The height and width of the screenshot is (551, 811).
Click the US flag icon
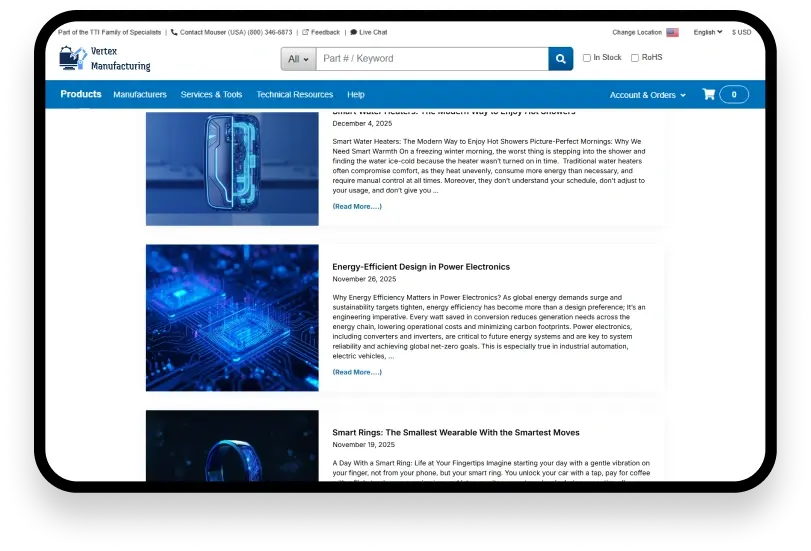672,33
